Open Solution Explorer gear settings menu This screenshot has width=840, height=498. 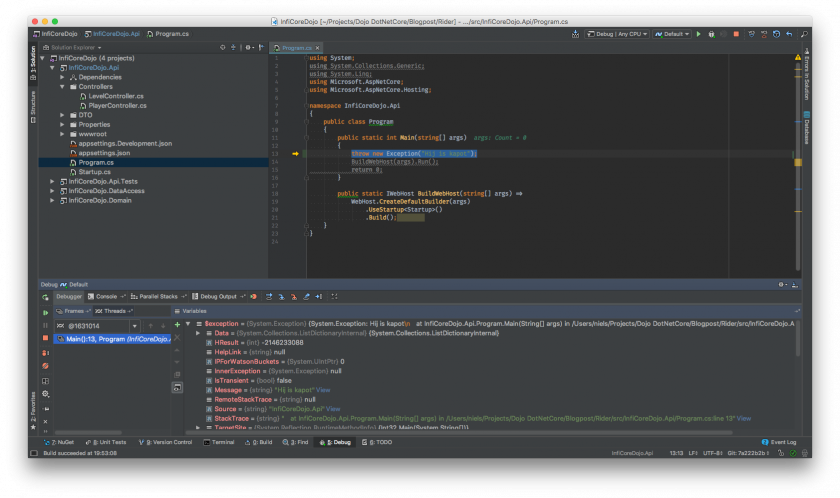(x=249, y=48)
